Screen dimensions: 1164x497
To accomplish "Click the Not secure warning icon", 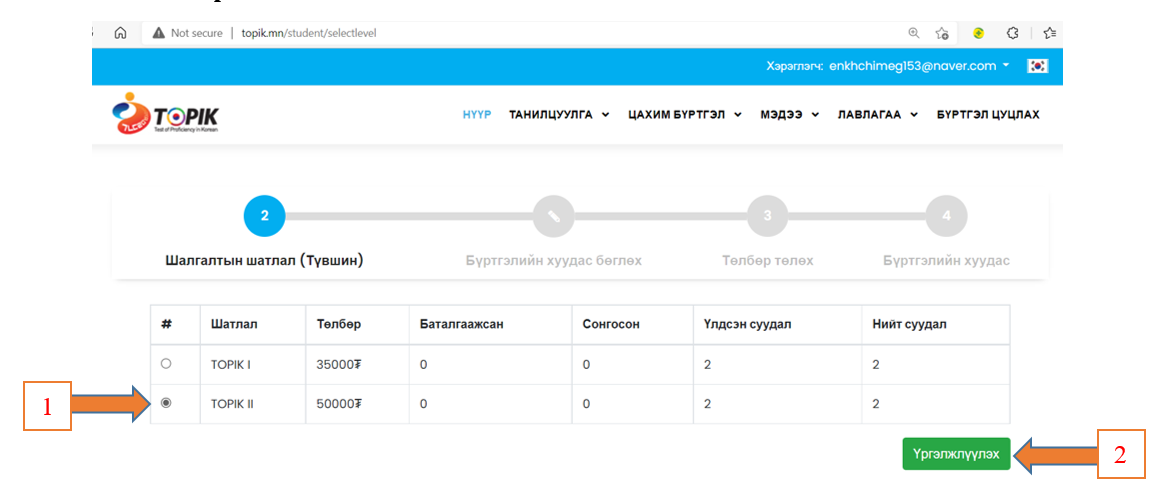I will pyautogui.click(x=159, y=33).
